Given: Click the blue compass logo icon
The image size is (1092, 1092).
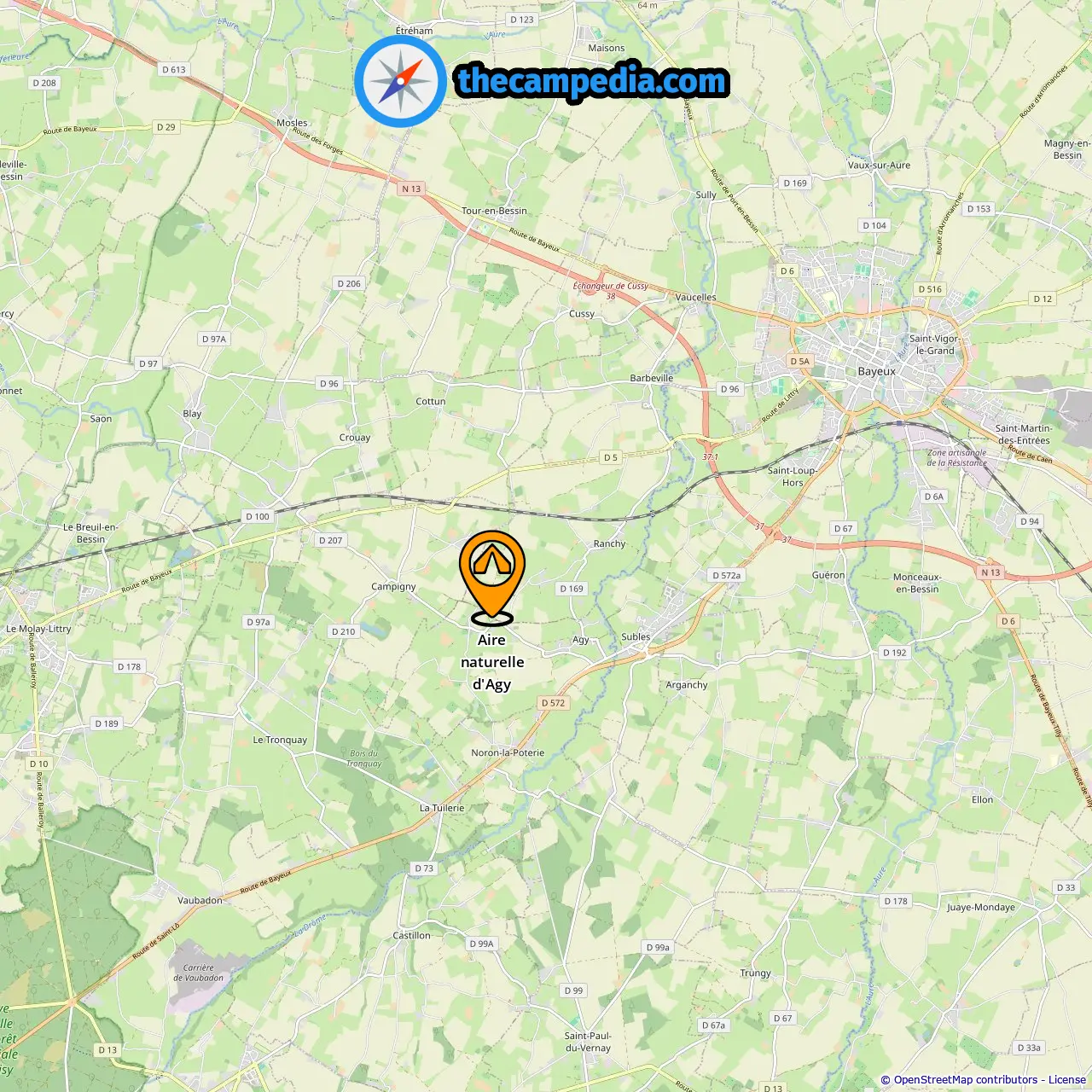Looking at the screenshot, I should 400,81.
